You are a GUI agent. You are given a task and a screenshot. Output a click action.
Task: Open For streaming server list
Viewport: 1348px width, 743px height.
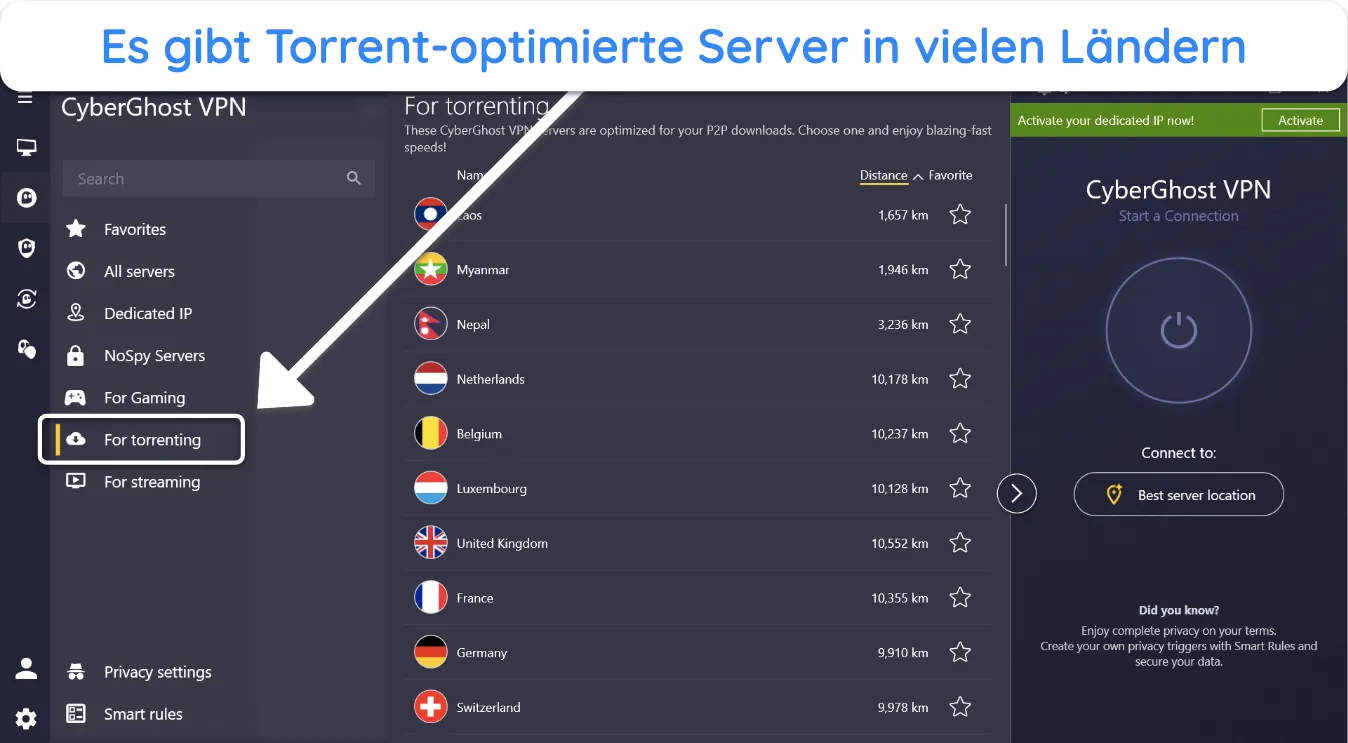[x=152, y=481]
